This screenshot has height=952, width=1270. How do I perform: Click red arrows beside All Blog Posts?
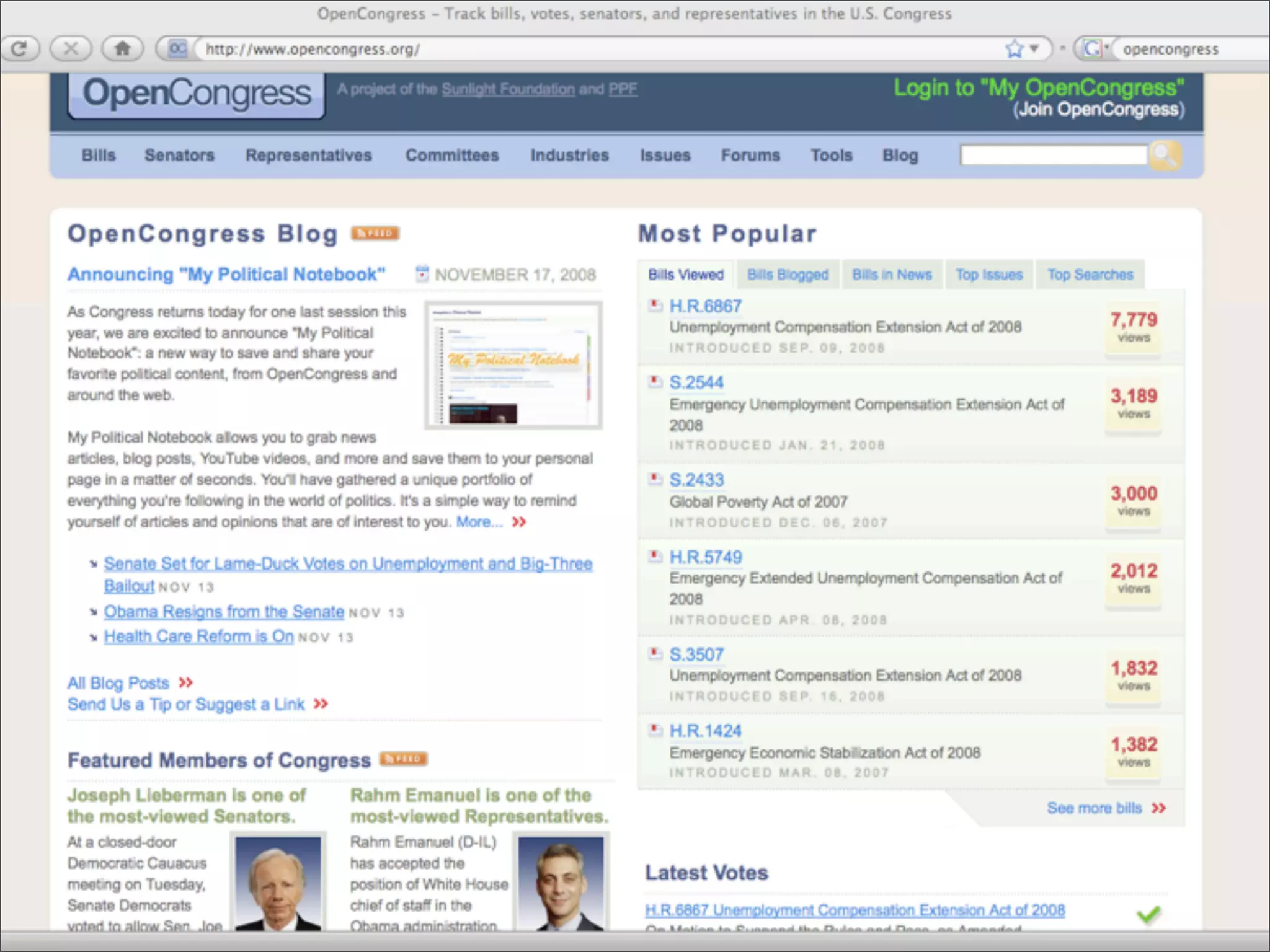(x=185, y=683)
